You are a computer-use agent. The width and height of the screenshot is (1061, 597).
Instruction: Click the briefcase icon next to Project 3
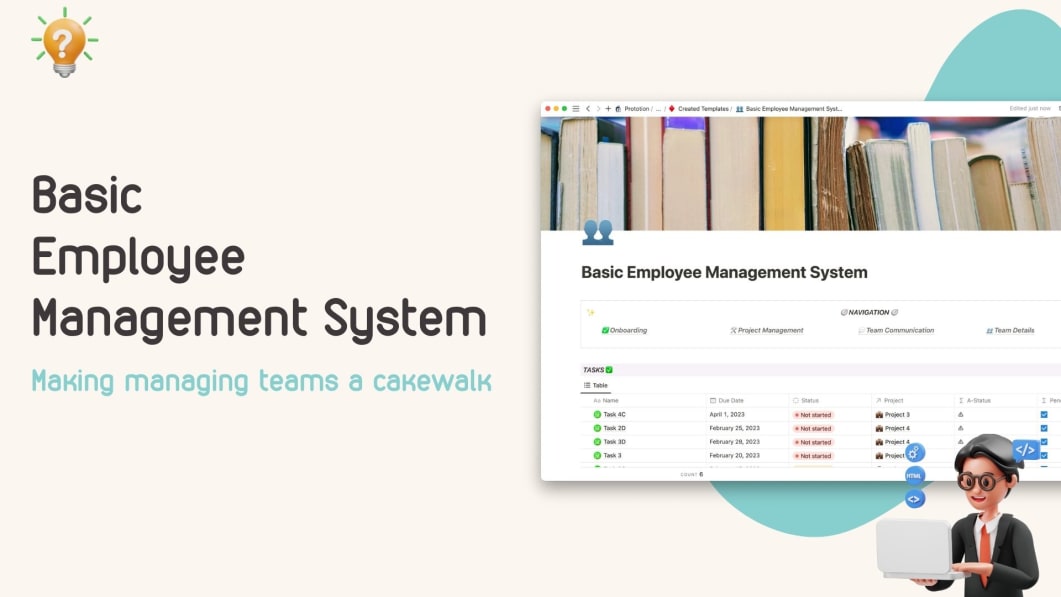881,414
